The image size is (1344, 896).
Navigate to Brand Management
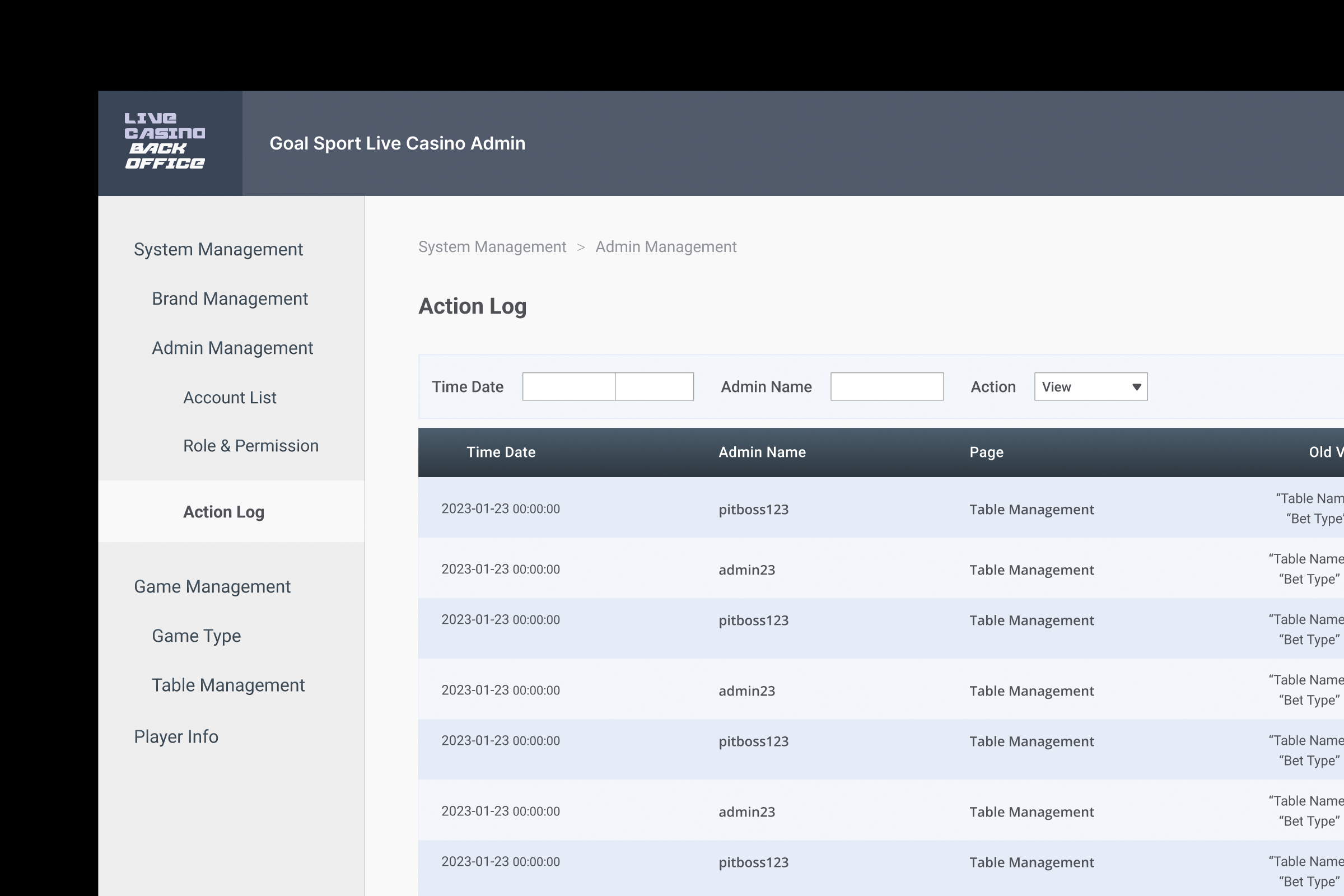(x=229, y=298)
